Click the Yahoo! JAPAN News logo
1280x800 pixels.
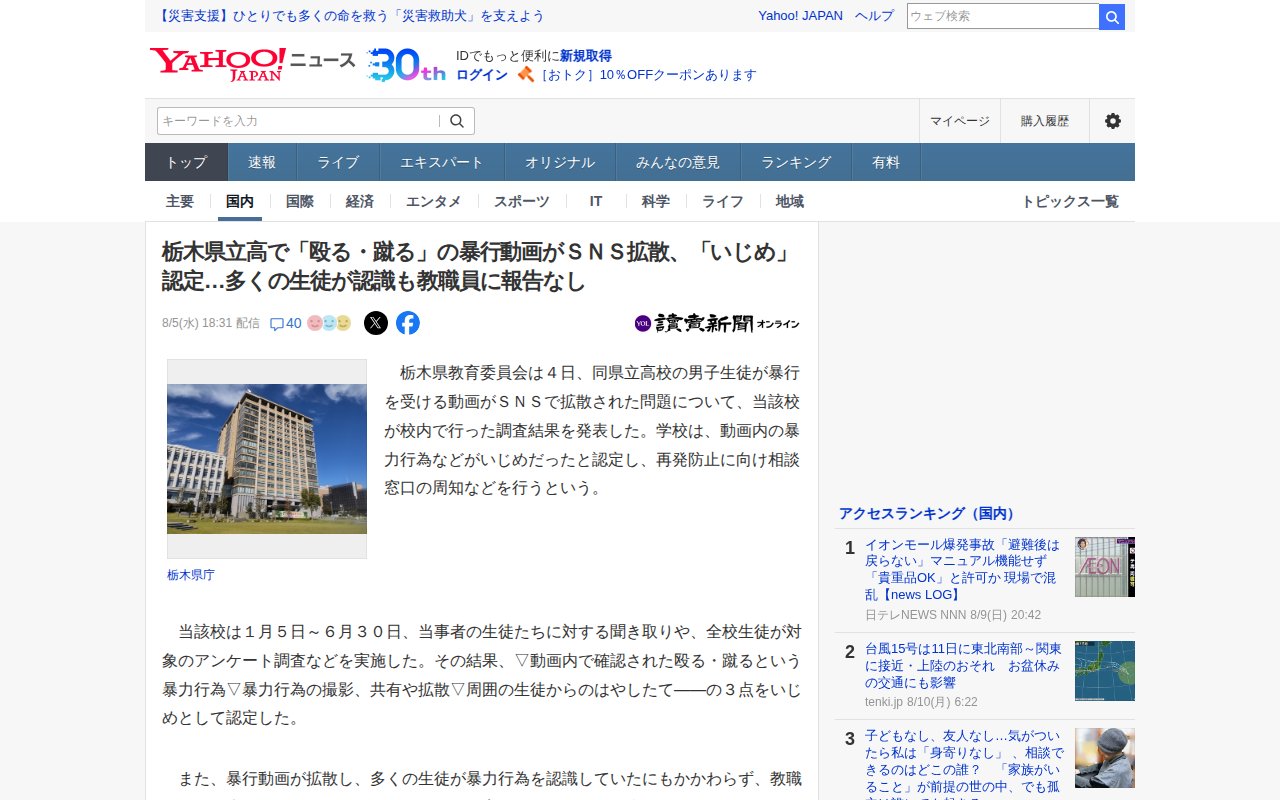[252, 64]
